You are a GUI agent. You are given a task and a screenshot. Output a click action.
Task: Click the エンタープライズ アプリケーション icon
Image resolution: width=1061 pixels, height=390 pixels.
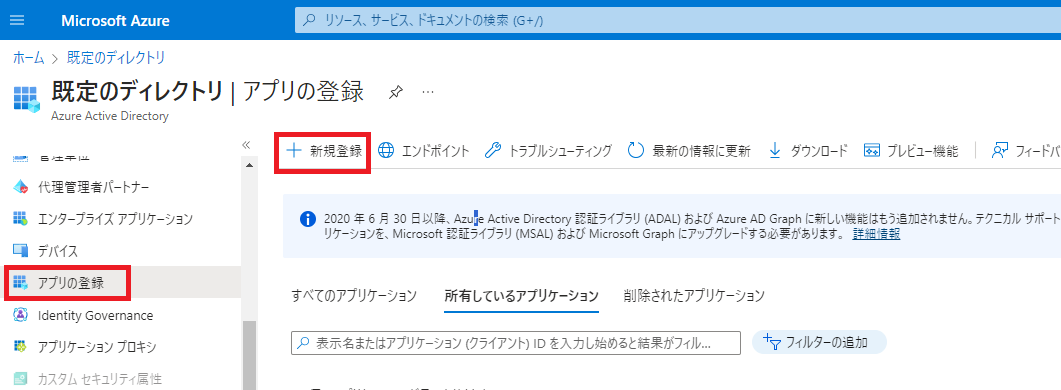tap(21, 219)
